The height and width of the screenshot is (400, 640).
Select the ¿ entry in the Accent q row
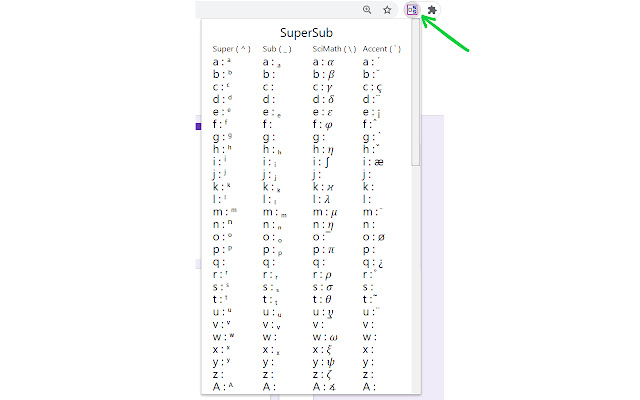pyautogui.click(x=380, y=263)
